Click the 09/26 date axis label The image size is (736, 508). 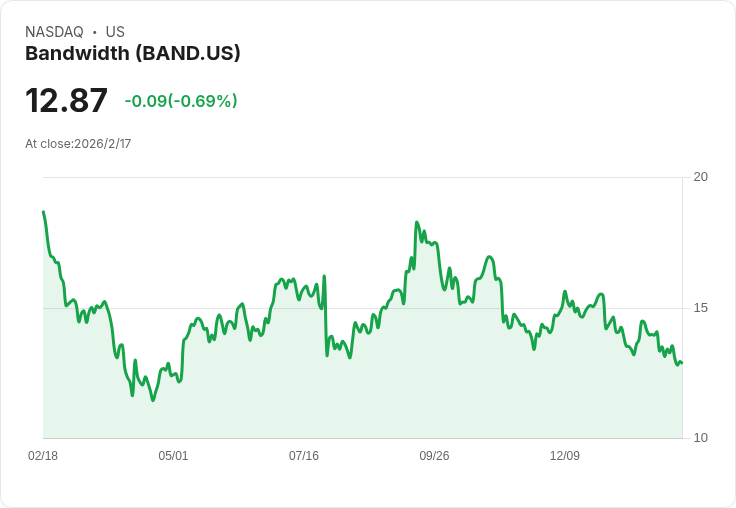(x=434, y=455)
